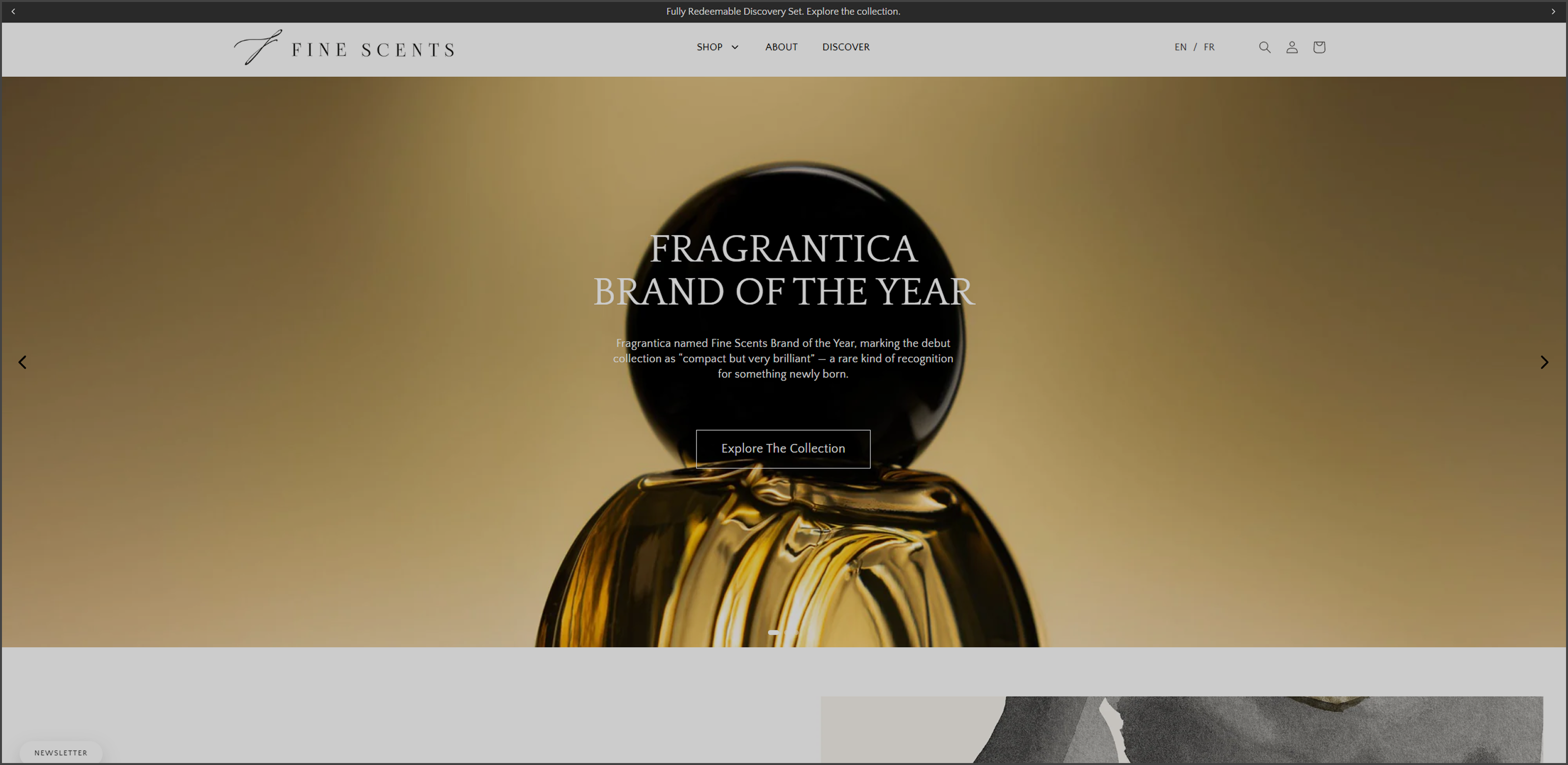Expand the SHOP dropdown menu

[x=718, y=47]
